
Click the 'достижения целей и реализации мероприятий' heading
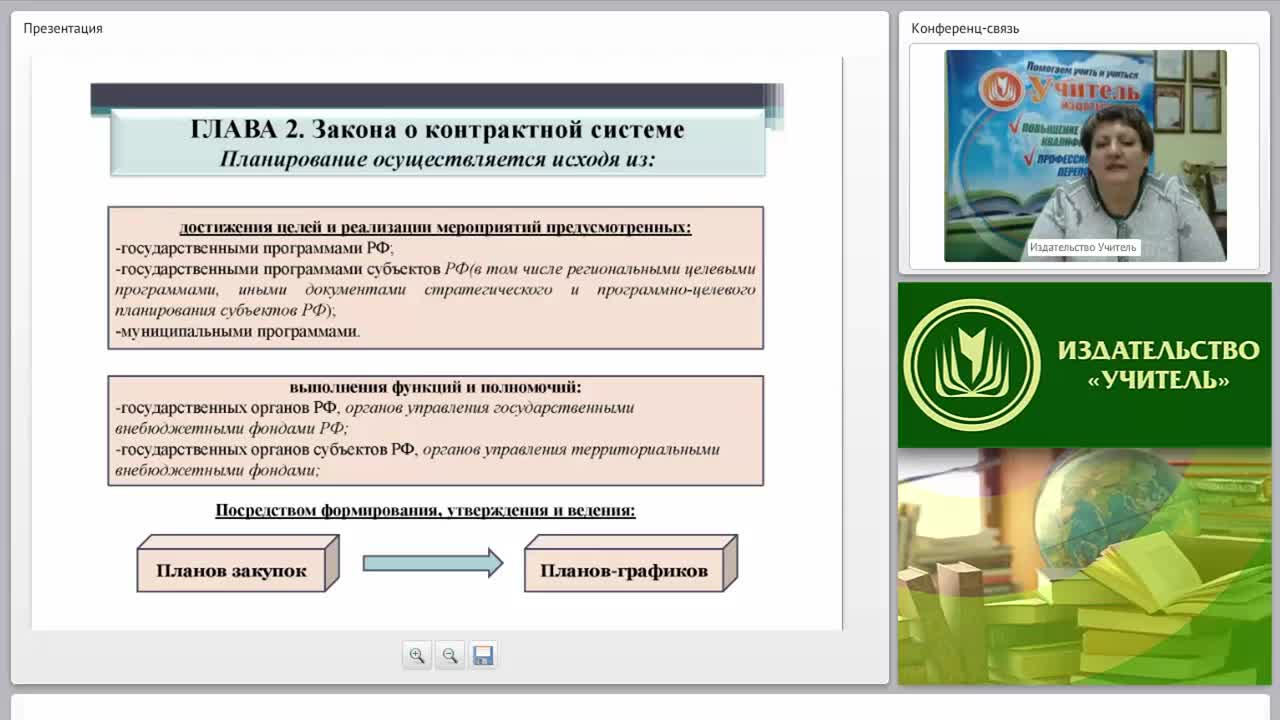click(x=435, y=227)
